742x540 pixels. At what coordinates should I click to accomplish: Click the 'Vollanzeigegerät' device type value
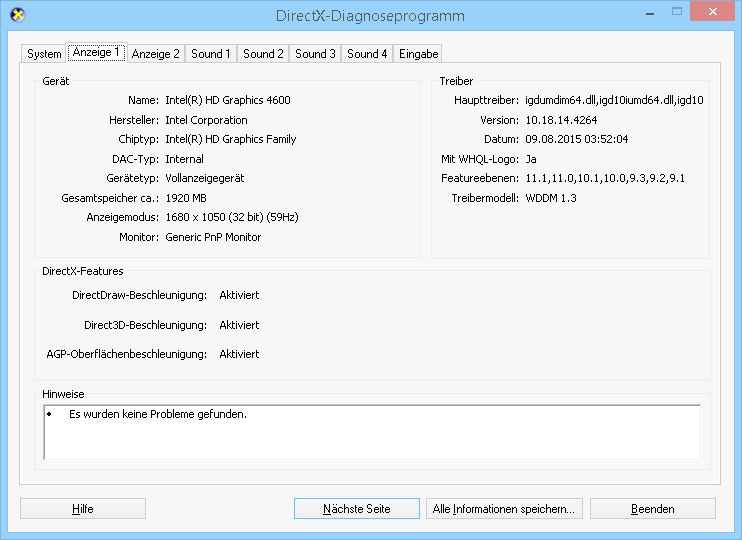(x=205, y=178)
